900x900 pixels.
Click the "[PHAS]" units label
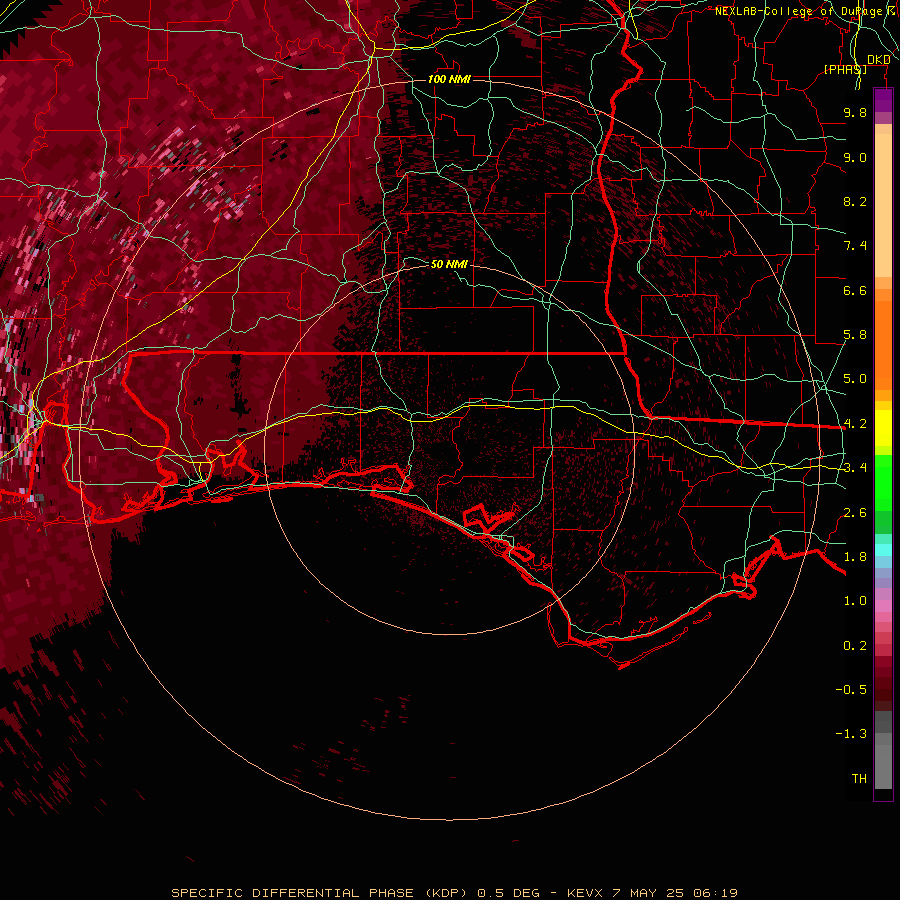[x=845, y=69]
